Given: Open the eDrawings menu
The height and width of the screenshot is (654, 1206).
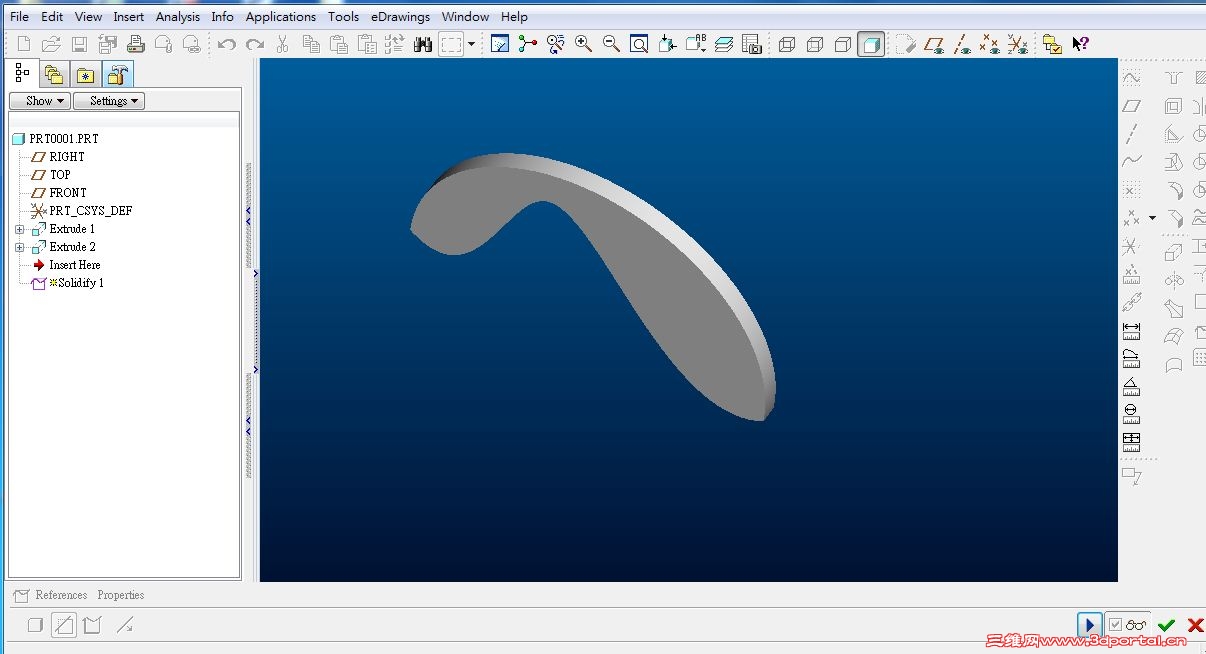Looking at the screenshot, I should coord(400,16).
